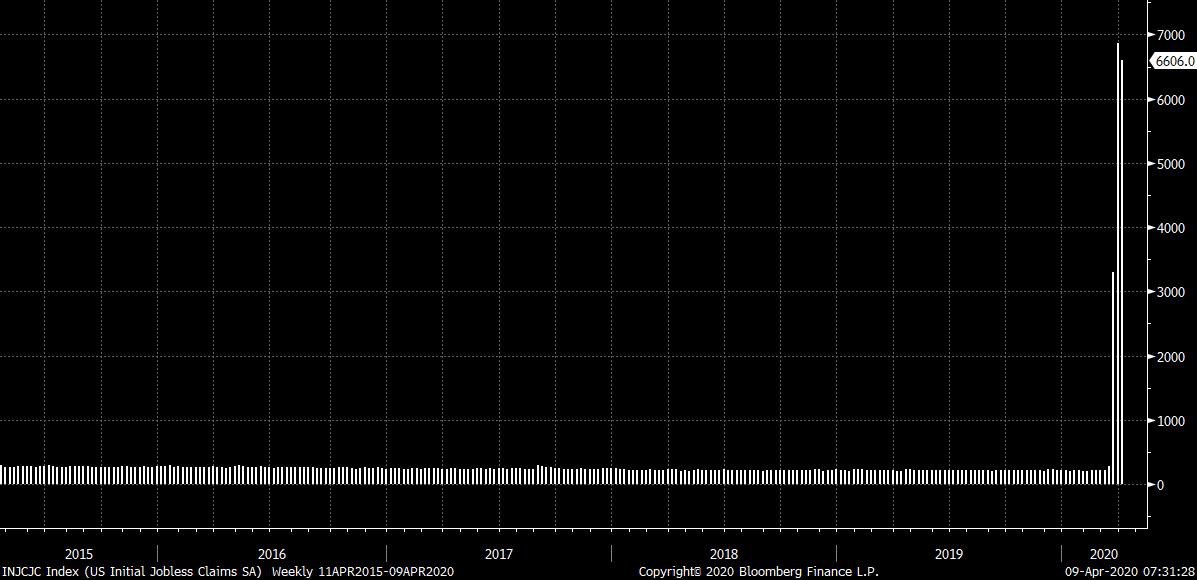Click the 5000 y-axis label
The width and height of the screenshot is (1197, 580).
pyautogui.click(x=1169, y=164)
